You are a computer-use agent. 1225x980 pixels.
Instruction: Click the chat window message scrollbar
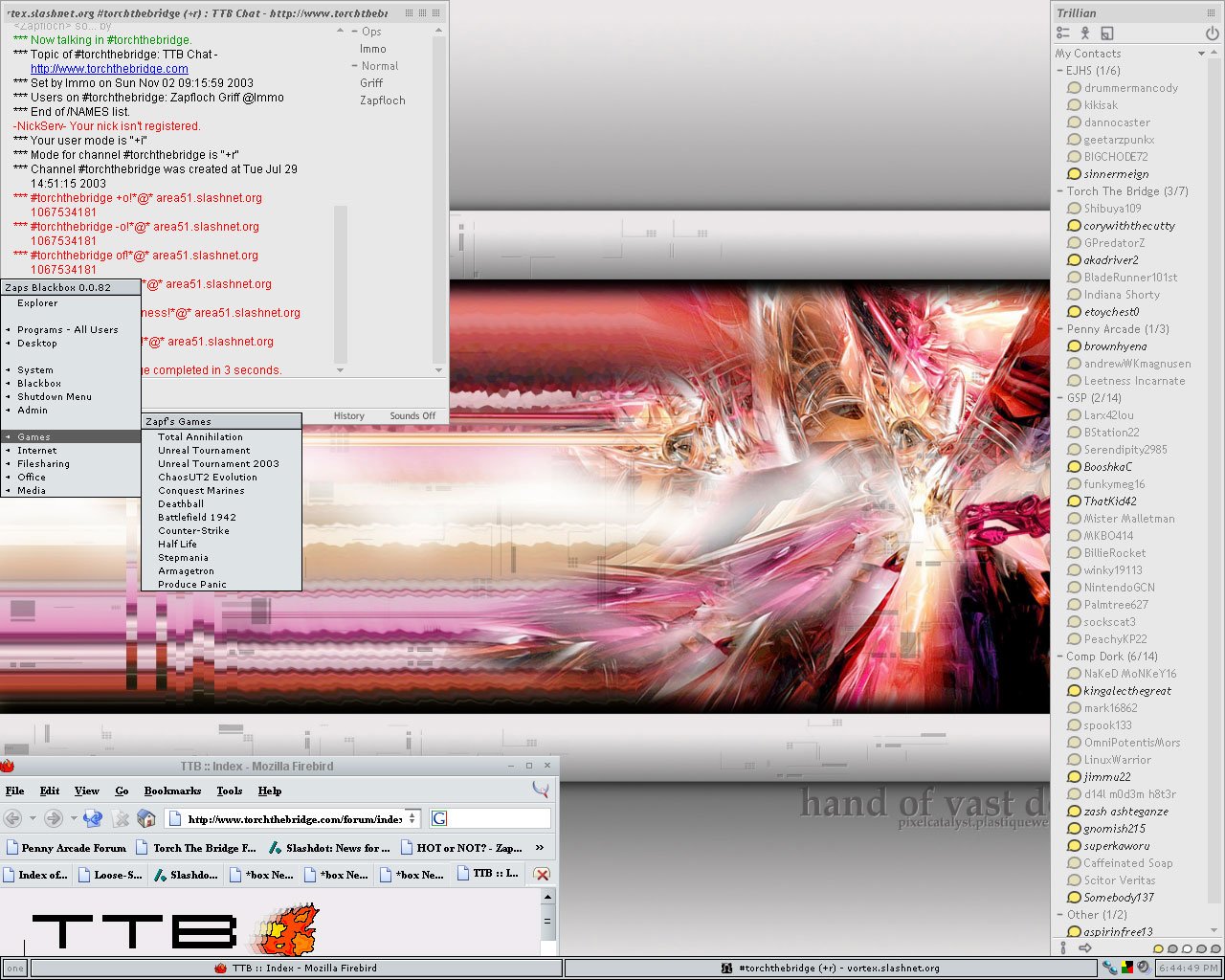(340, 285)
